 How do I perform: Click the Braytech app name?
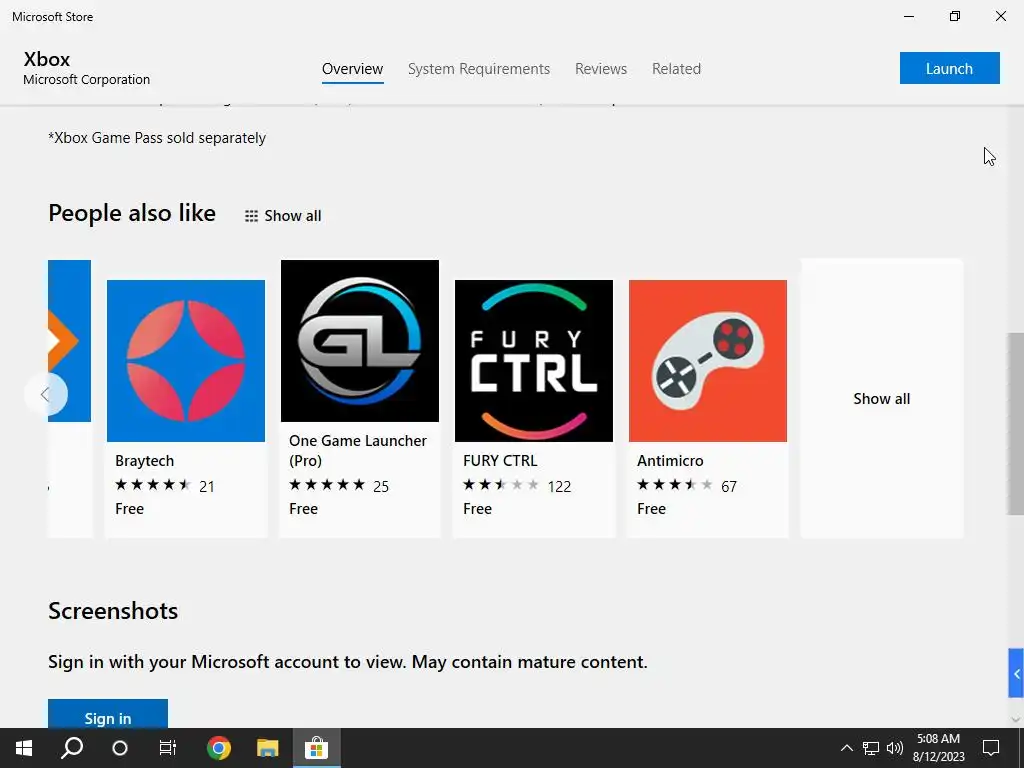pos(144,460)
